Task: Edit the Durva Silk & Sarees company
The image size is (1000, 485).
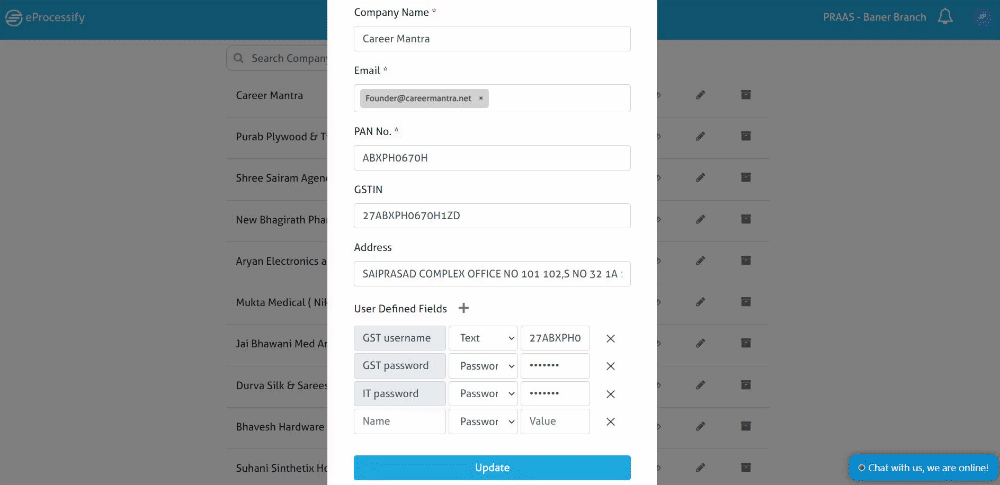Action: 700,385
